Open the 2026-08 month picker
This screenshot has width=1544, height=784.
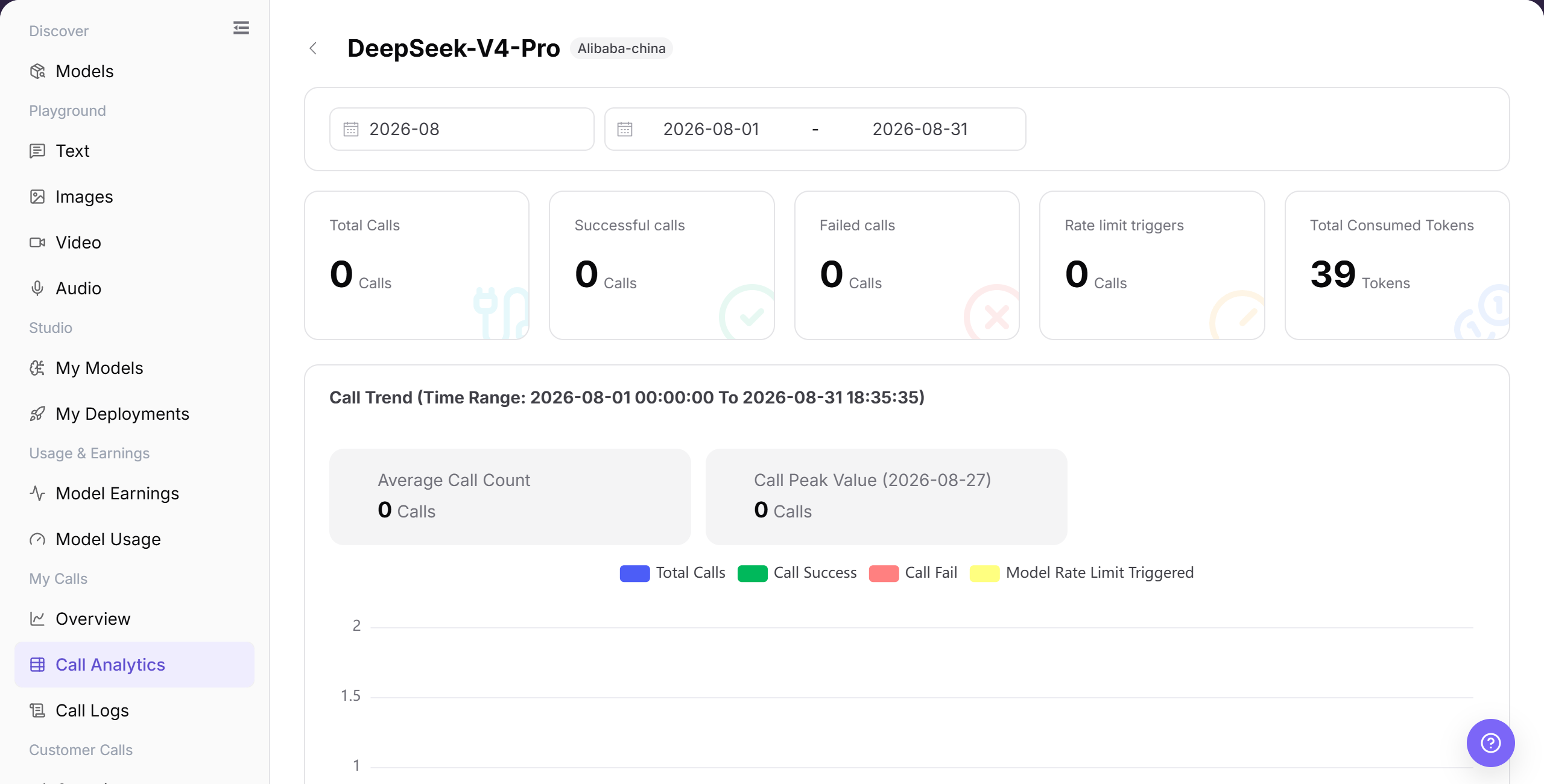pos(462,129)
